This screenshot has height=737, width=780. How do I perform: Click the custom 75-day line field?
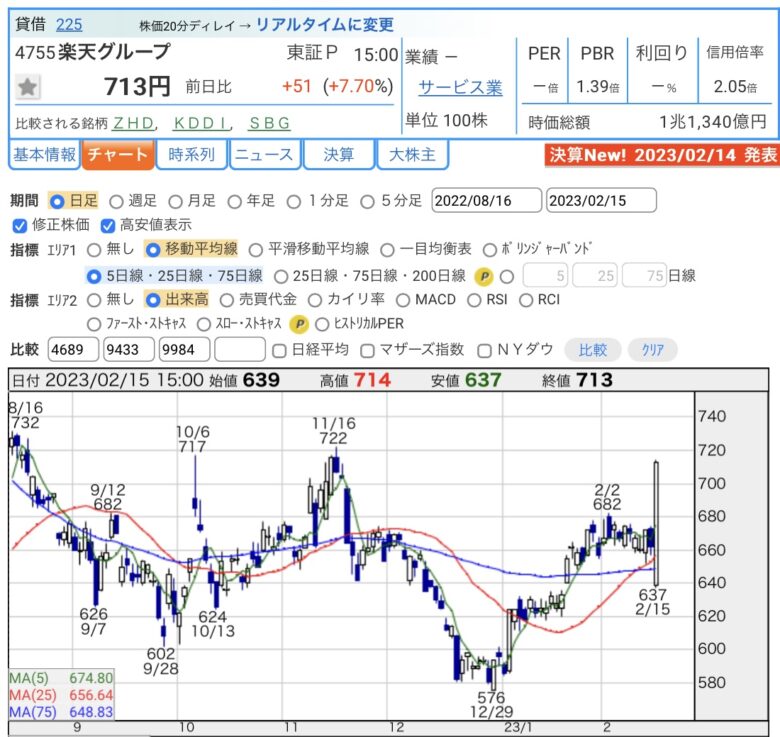(645, 276)
